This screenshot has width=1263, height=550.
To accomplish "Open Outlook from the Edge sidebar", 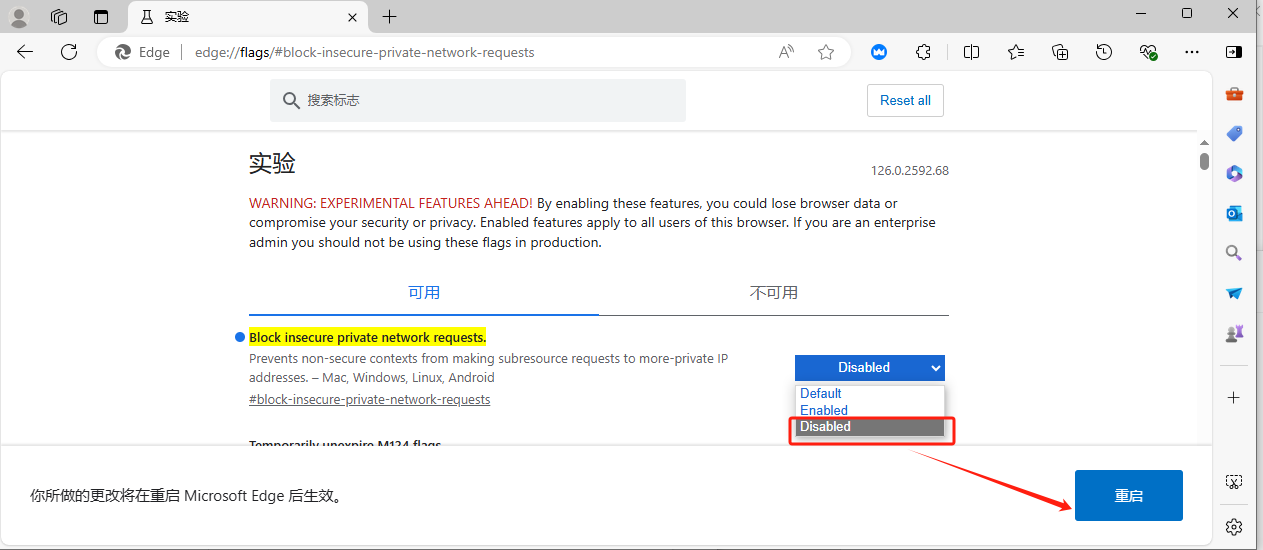I will [x=1234, y=213].
